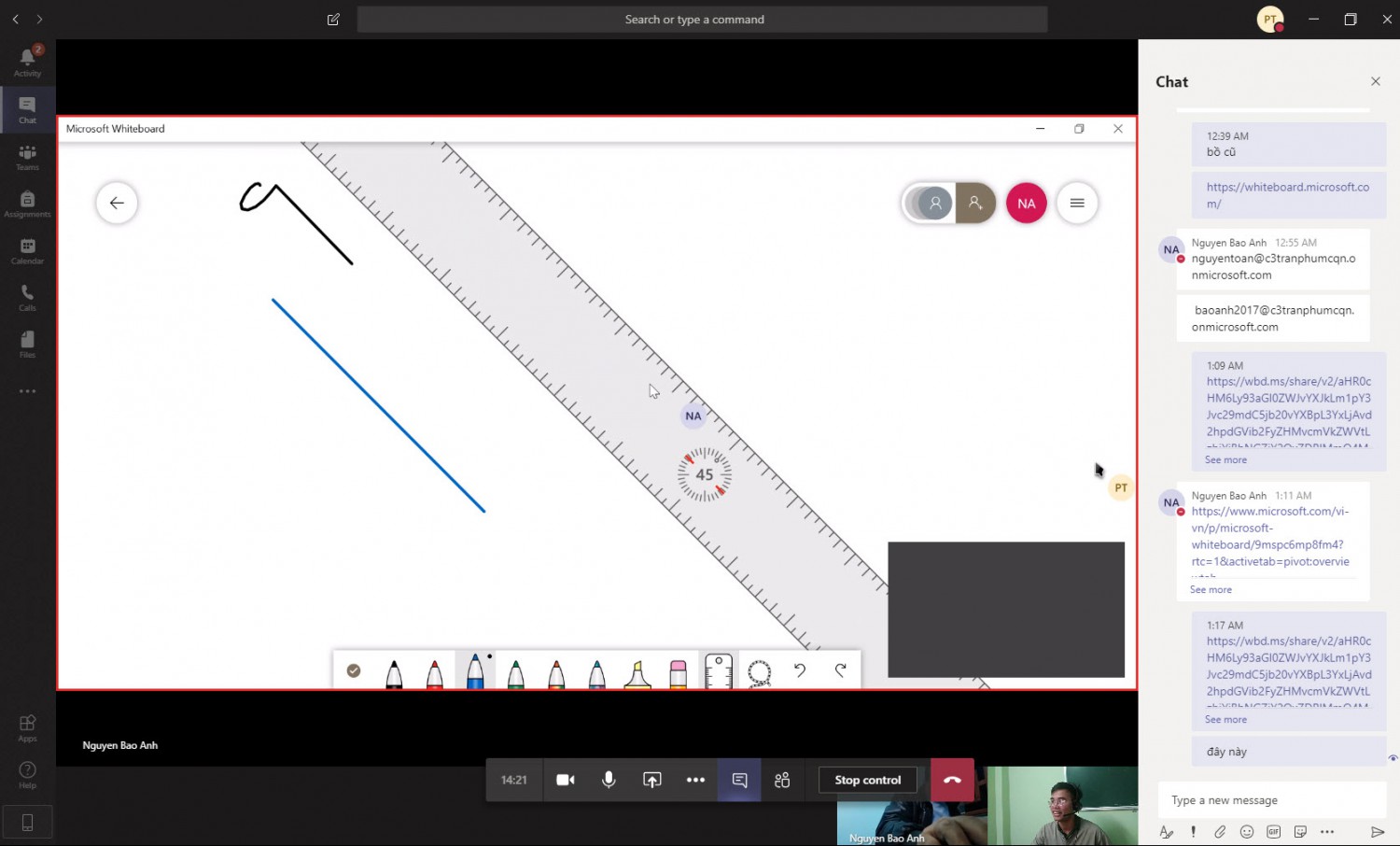Toggle the conversation panel in call

[739, 780]
